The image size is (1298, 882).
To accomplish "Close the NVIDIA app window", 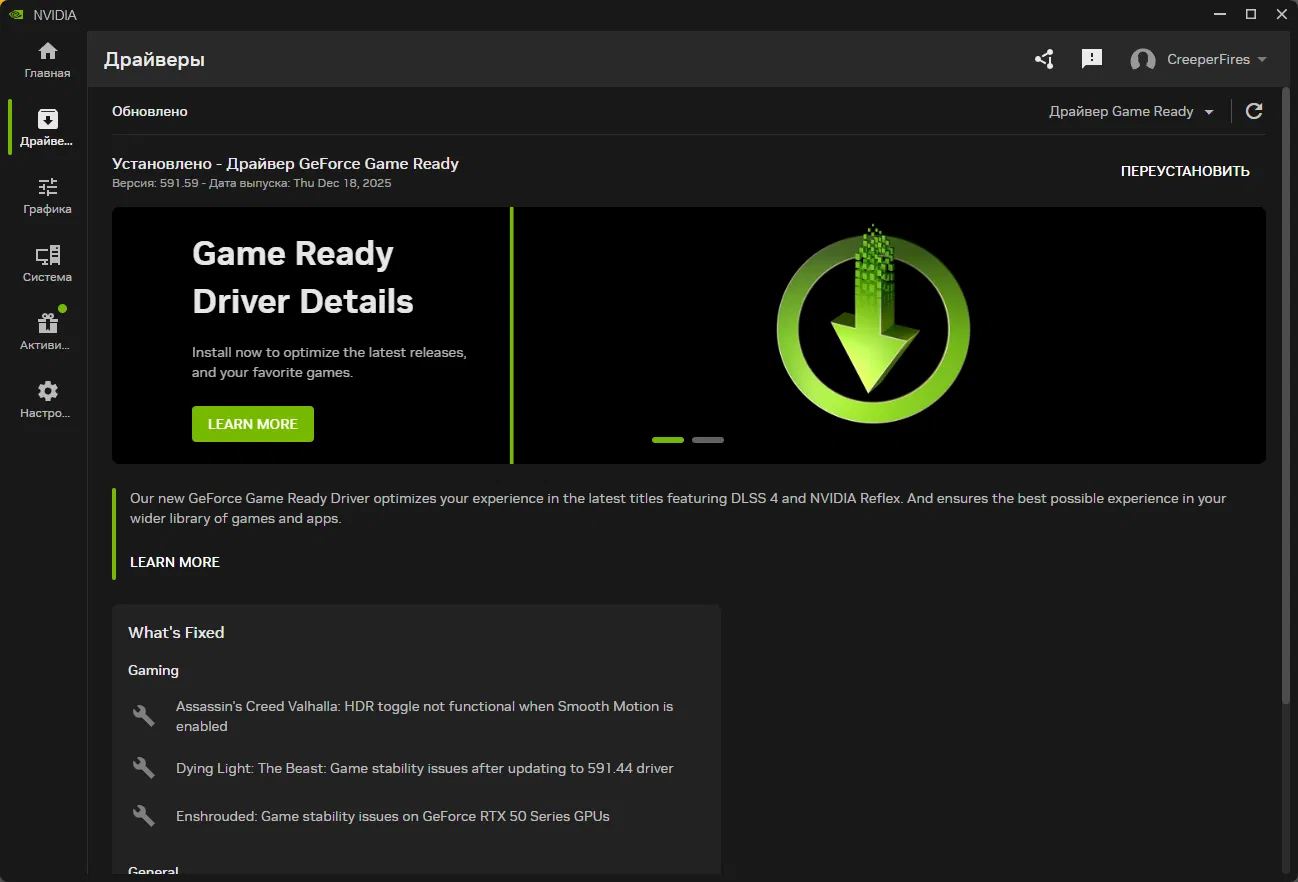I will coord(1280,14).
